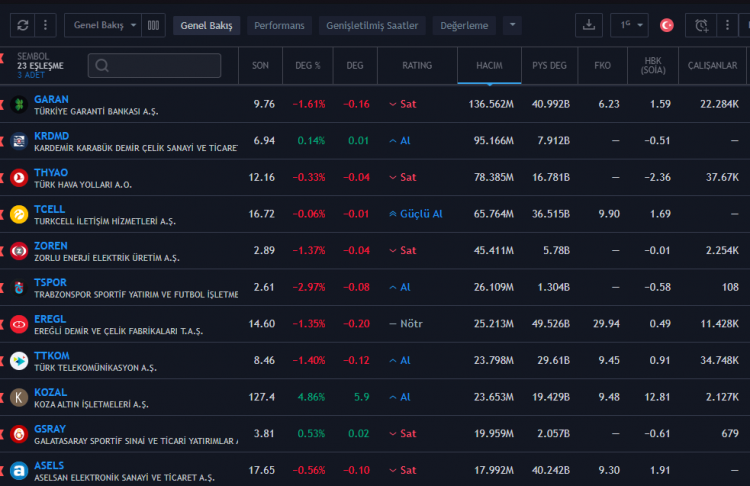Open the THYAO ticker link
Image resolution: width=750 pixels, height=486 pixels.
click(51, 173)
